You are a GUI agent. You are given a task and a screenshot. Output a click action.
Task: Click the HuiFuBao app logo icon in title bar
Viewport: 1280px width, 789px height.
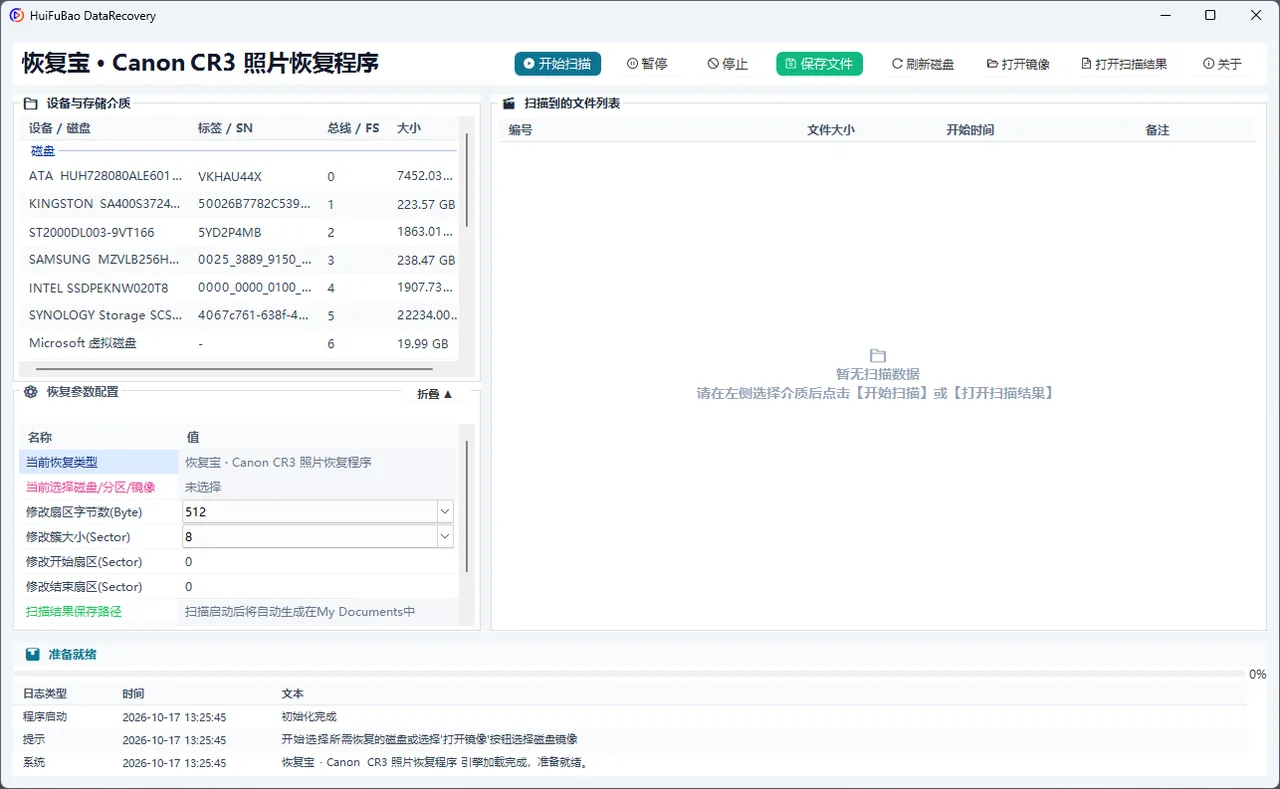[x=17, y=16]
